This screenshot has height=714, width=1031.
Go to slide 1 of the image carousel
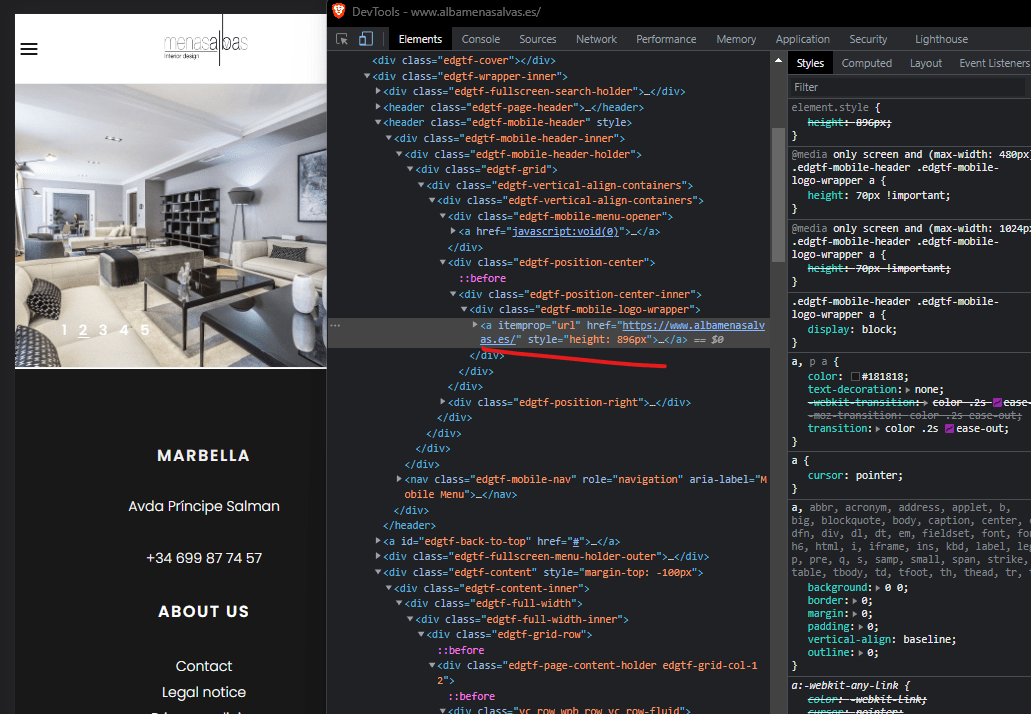64,330
